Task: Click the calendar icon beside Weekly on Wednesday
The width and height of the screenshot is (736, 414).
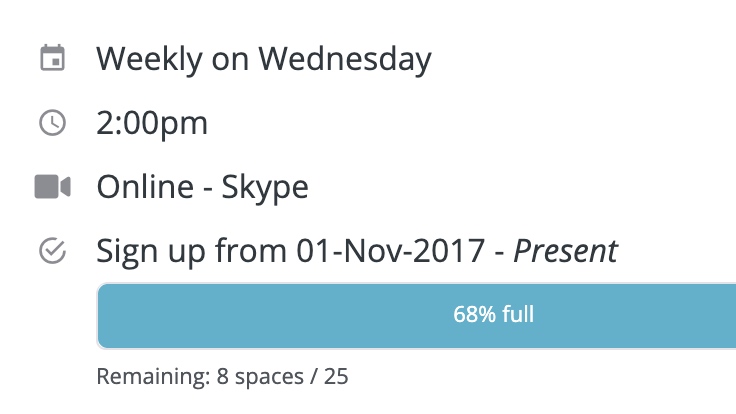Action: point(53,58)
